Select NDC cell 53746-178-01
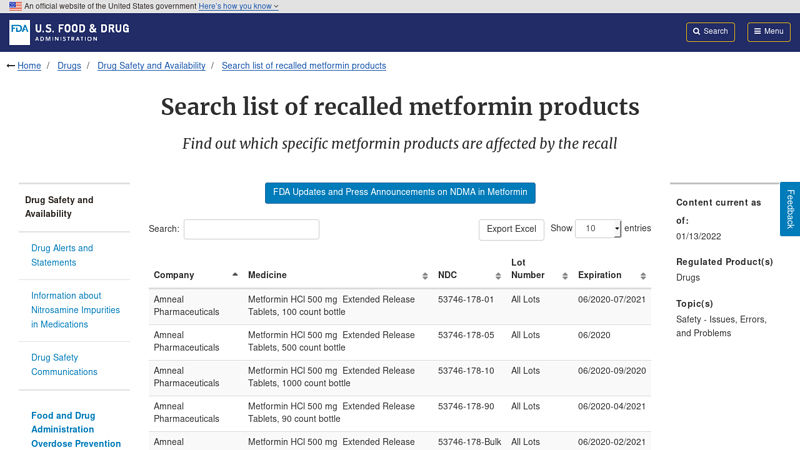 click(x=466, y=299)
